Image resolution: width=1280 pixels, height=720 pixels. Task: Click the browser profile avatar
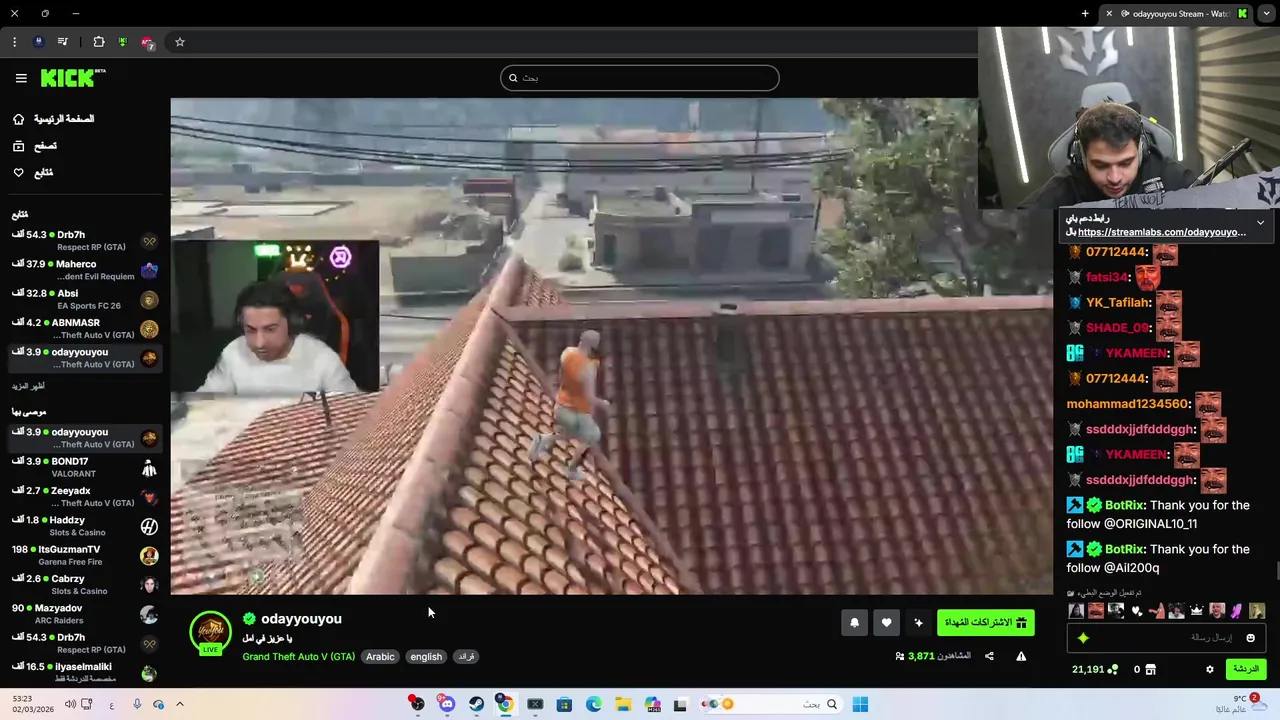click(x=39, y=42)
